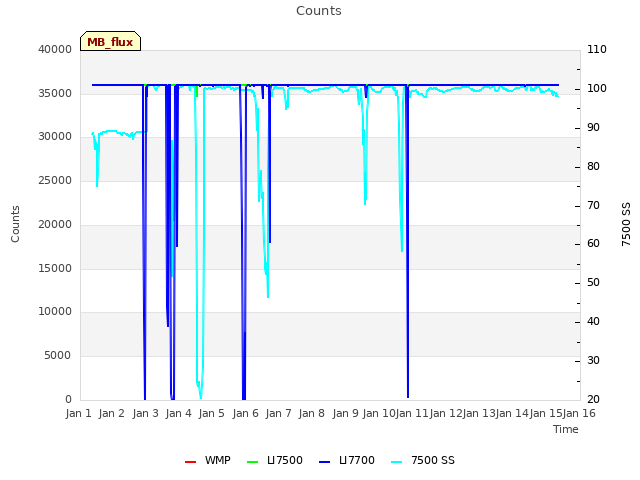Click the 40000 left axis label
Screen dimensions: 640x480
tap(55, 49)
